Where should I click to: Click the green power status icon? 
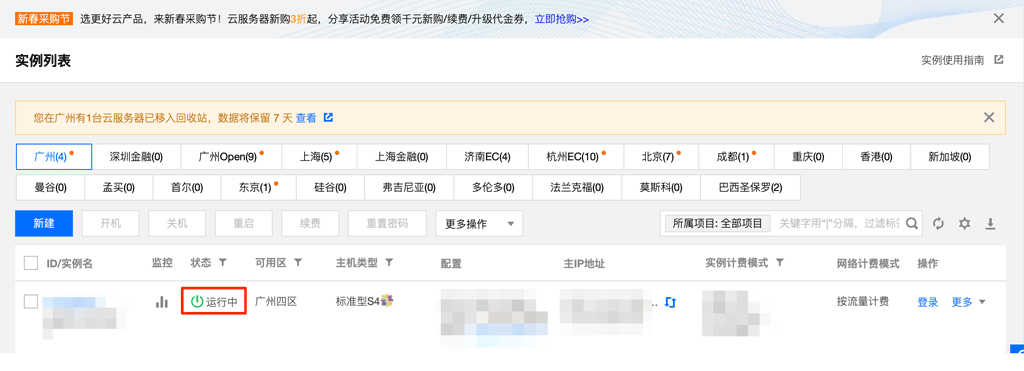click(x=197, y=301)
